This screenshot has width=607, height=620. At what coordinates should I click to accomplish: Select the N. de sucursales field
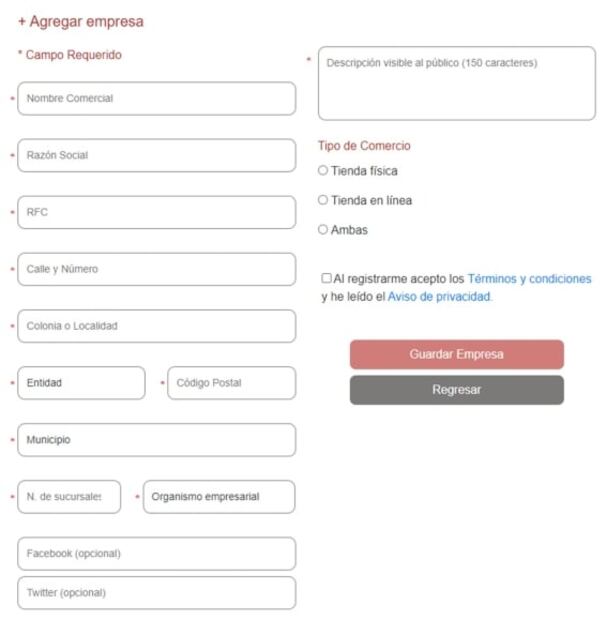coord(69,497)
